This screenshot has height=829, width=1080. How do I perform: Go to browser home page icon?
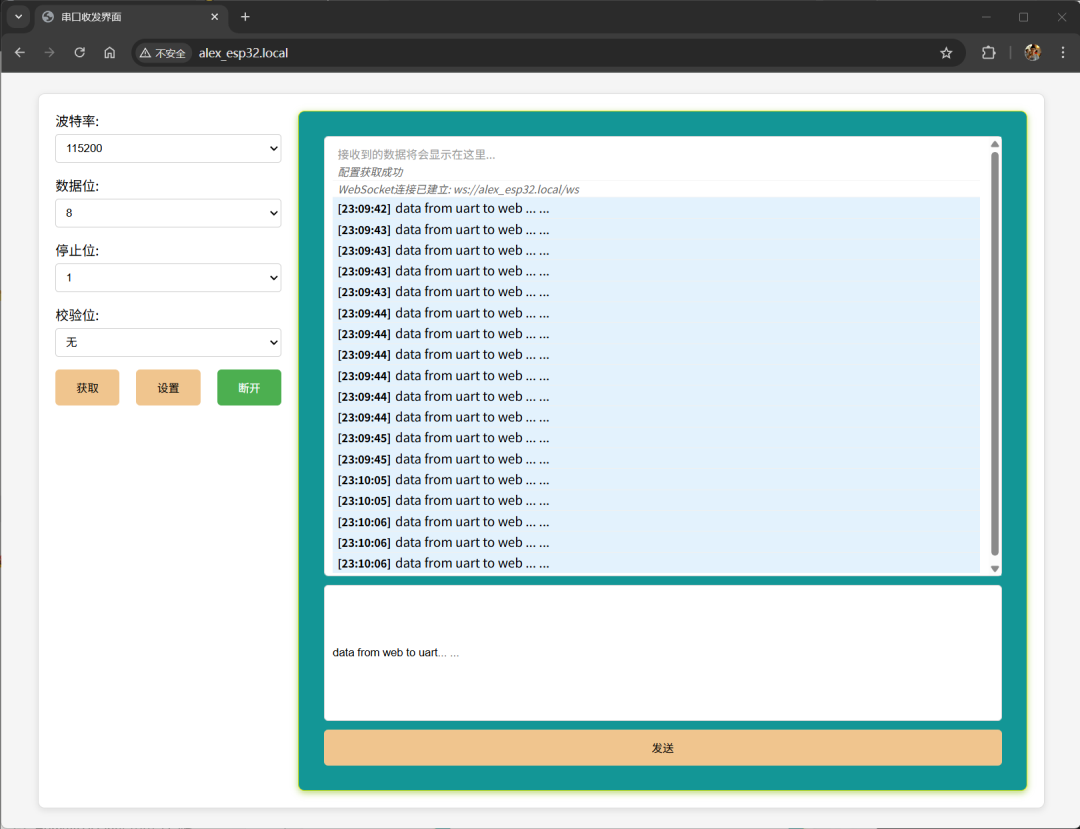pyautogui.click(x=110, y=53)
